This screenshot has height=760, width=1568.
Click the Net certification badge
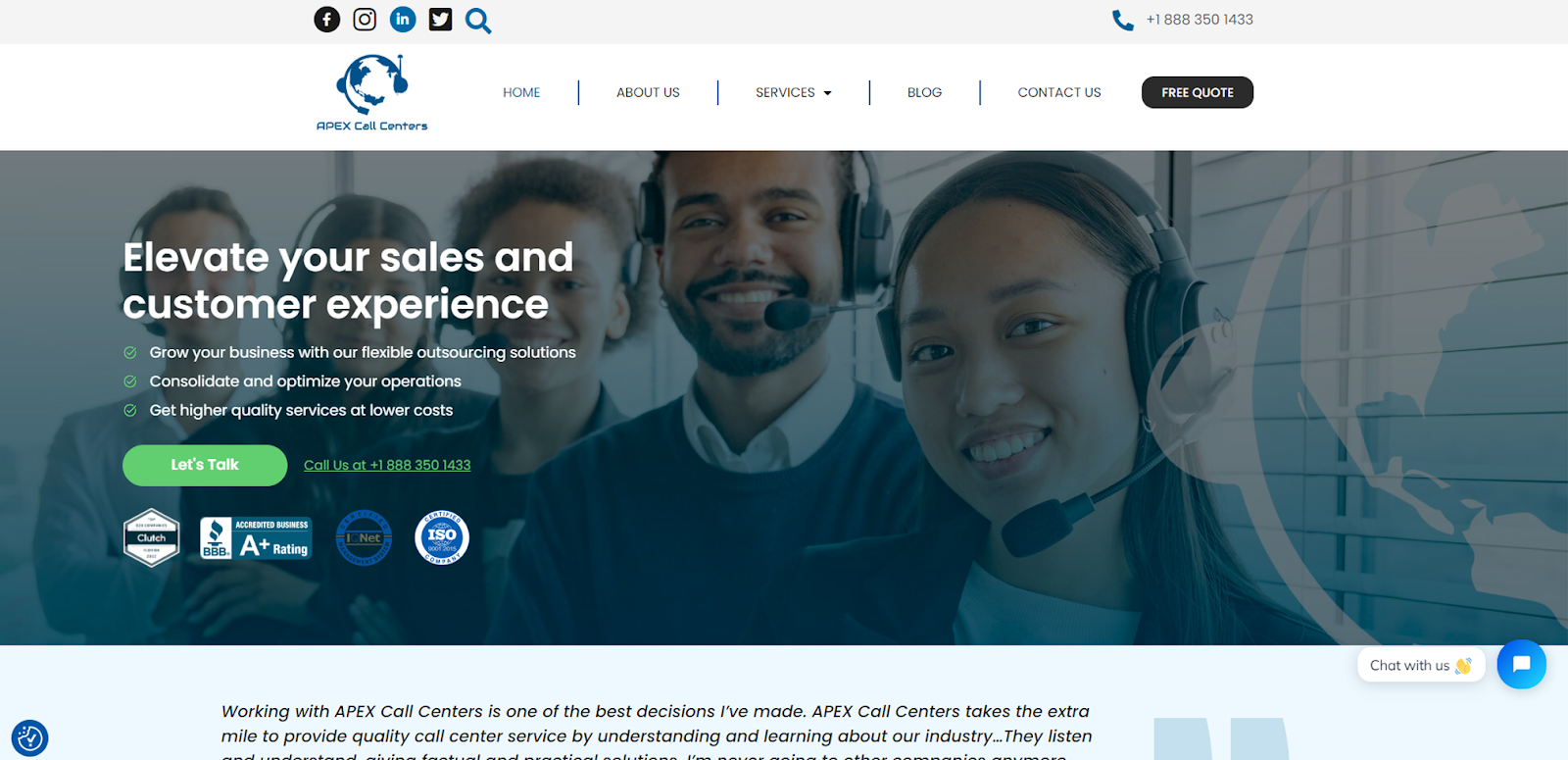click(364, 537)
